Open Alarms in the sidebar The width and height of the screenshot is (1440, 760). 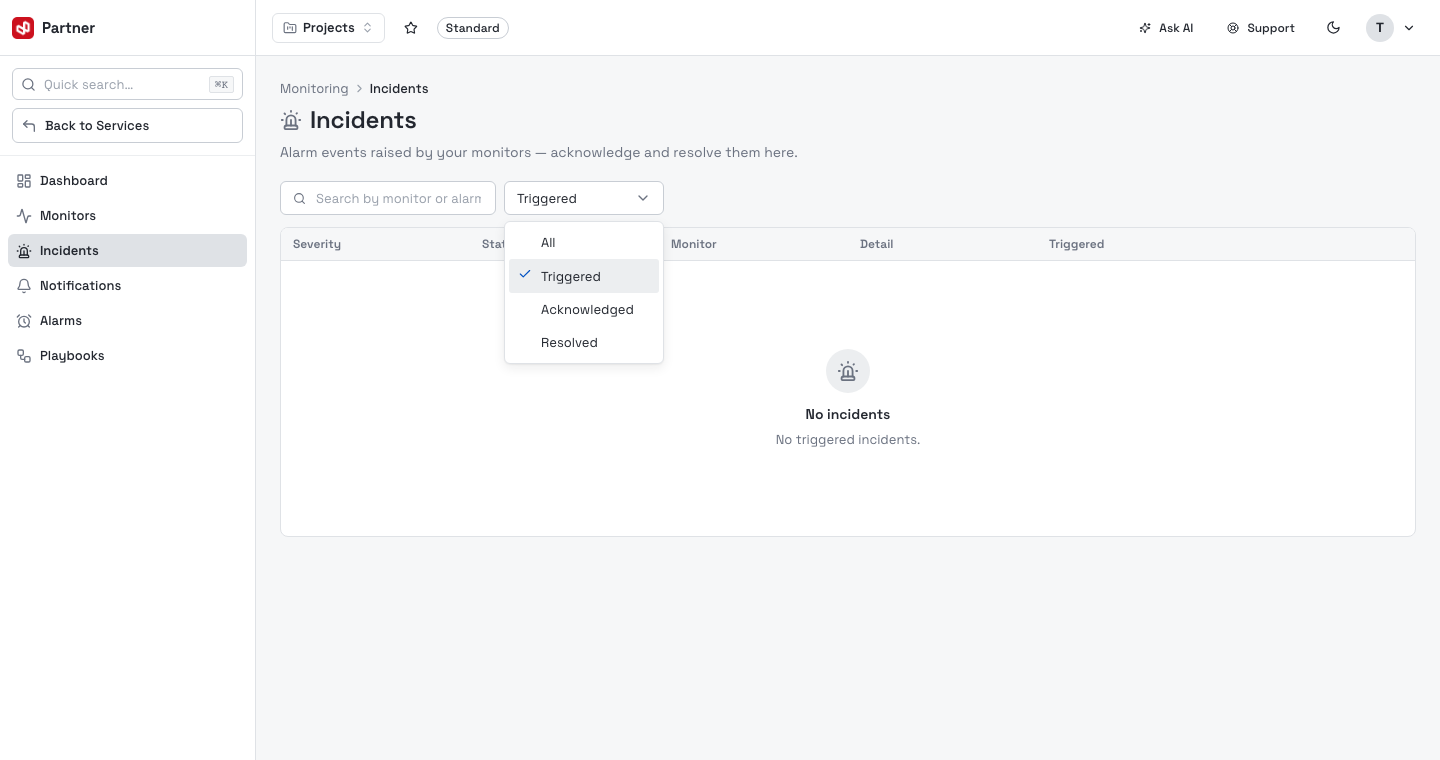[x=127, y=321]
